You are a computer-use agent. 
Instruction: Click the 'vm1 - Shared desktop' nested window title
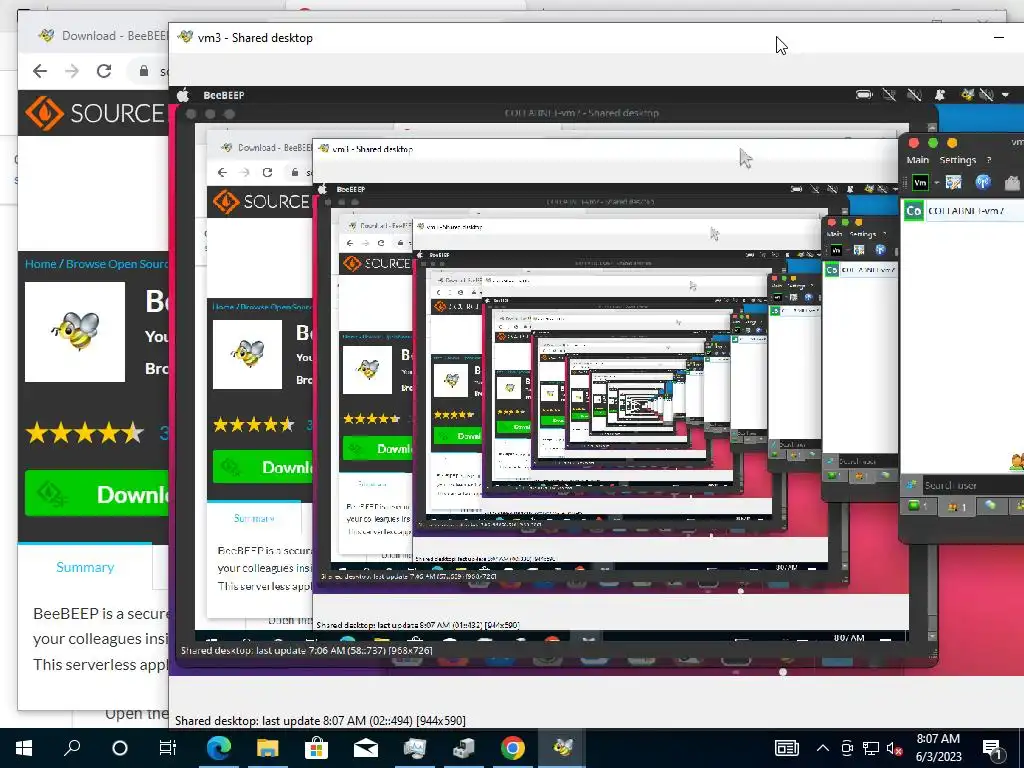pyautogui.click(x=373, y=149)
